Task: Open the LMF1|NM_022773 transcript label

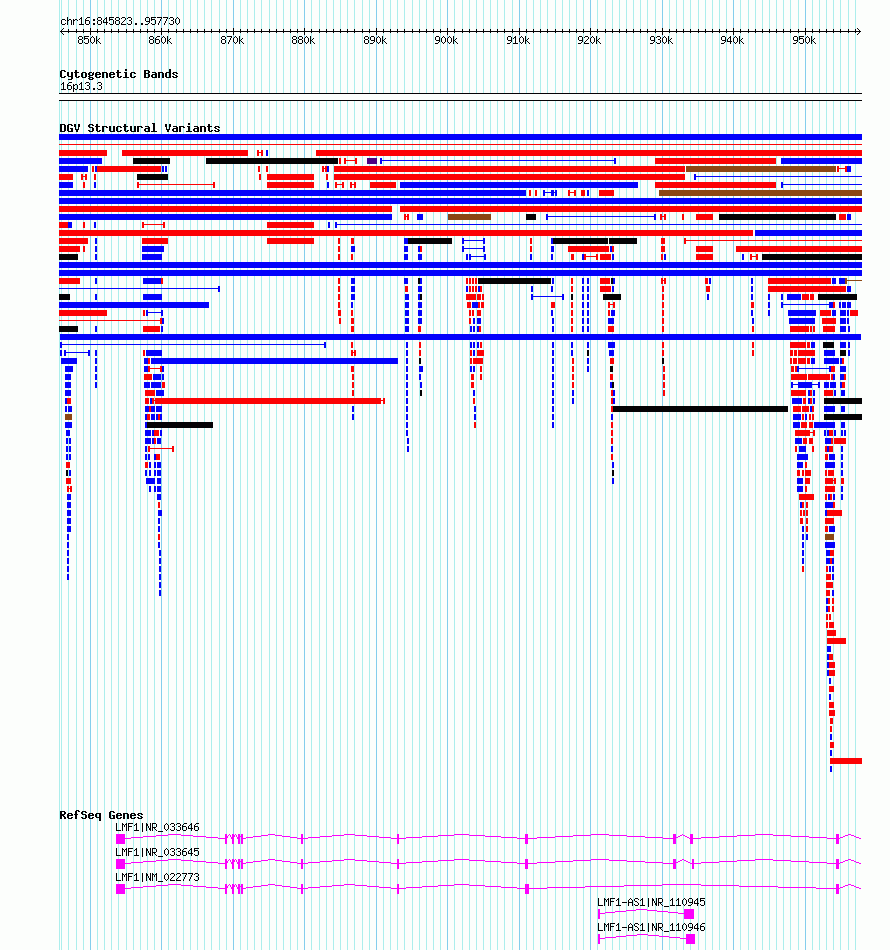Action: coord(157,877)
